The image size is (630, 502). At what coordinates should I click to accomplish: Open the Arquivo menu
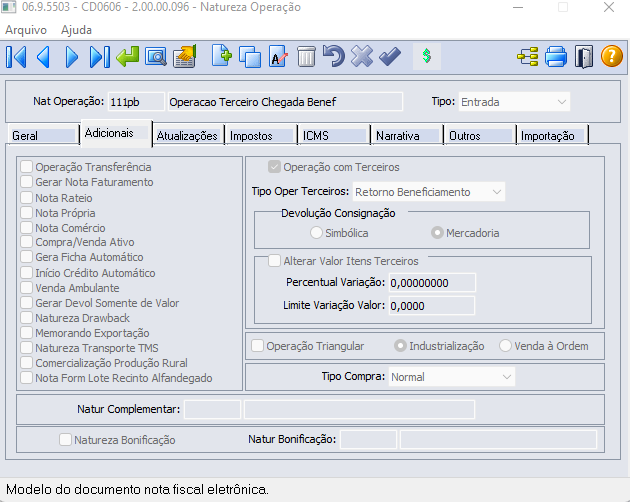(x=26, y=30)
